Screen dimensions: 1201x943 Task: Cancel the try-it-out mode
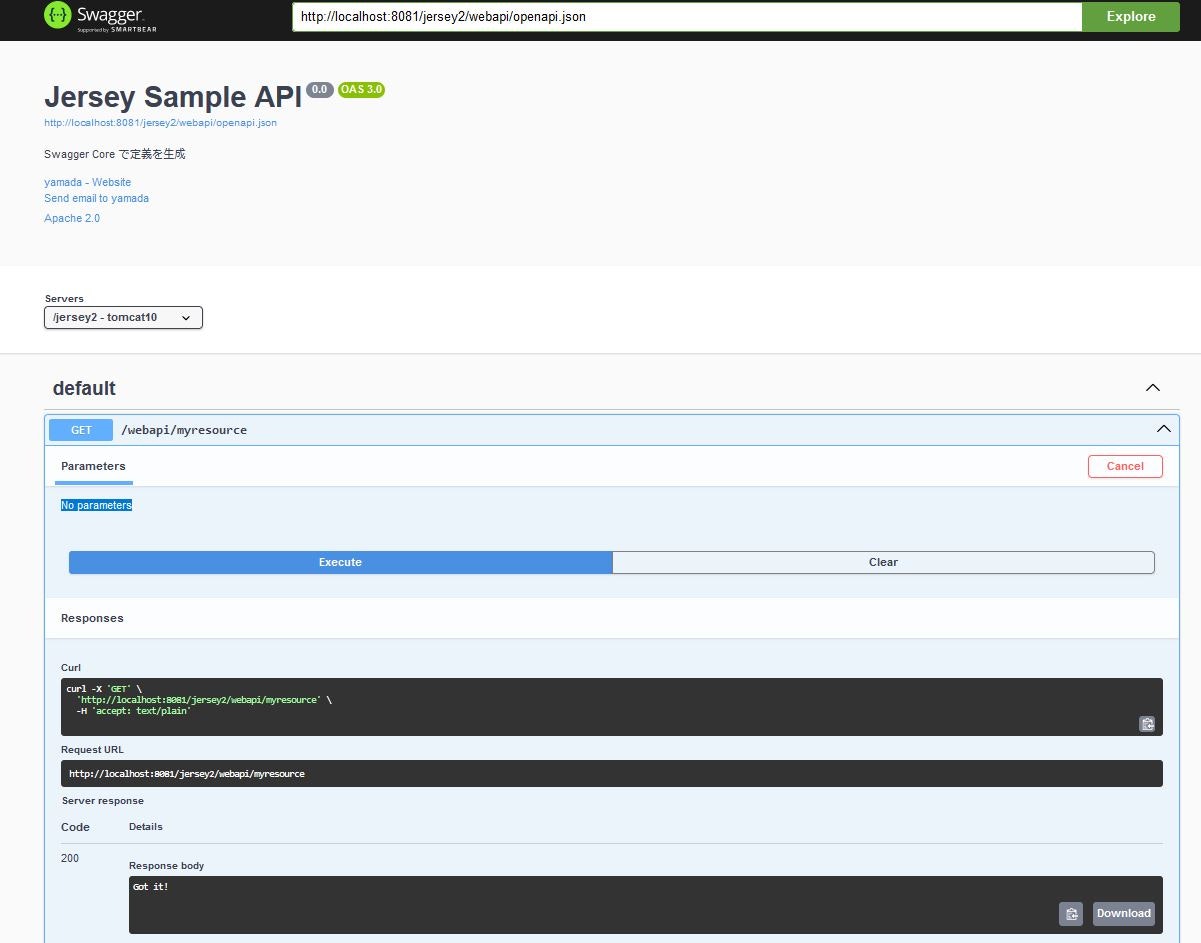click(x=1125, y=466)
